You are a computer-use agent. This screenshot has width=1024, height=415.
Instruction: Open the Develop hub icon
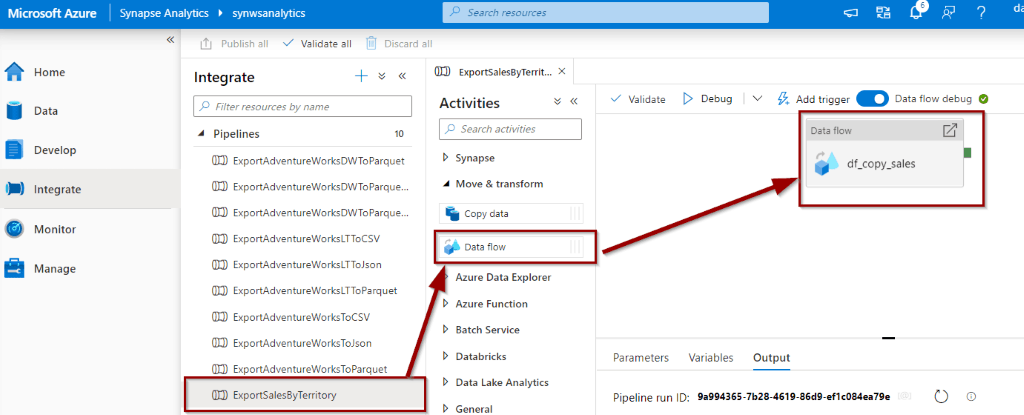click(x=14, y=150)
